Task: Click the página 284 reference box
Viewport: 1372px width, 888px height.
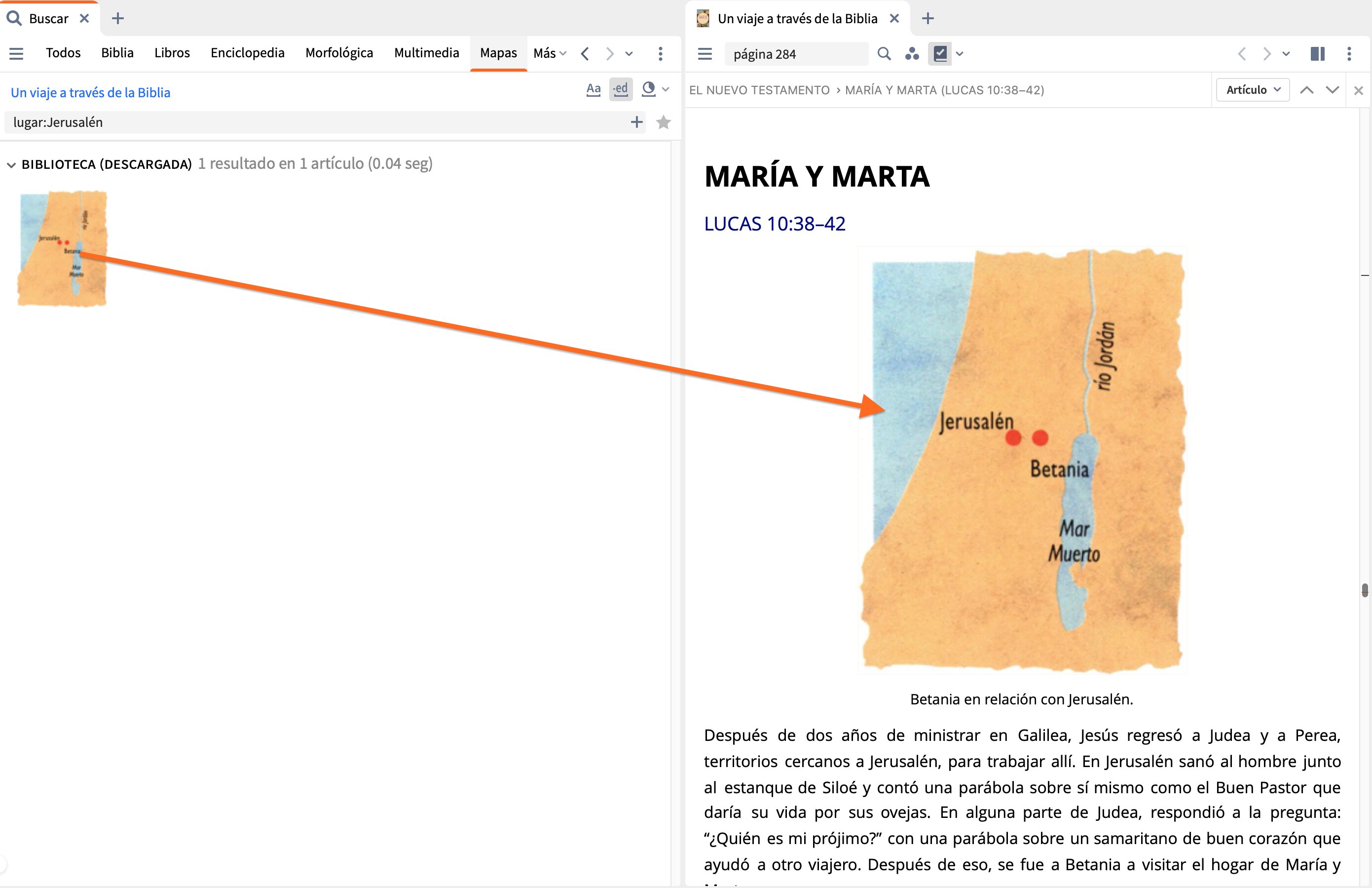Action: click(796, 54)
